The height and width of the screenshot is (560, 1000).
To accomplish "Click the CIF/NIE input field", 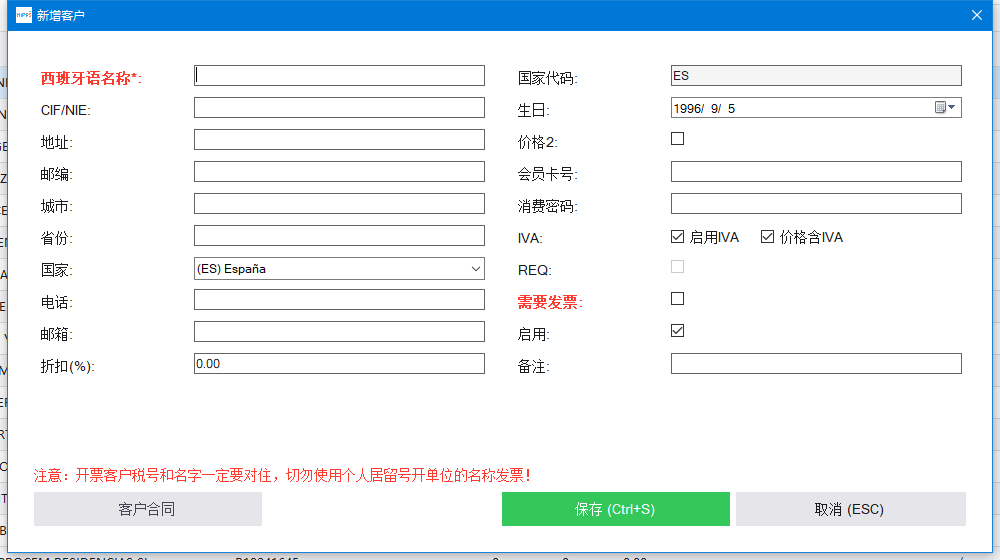I will pyautogui.click(x=339, y=107).
